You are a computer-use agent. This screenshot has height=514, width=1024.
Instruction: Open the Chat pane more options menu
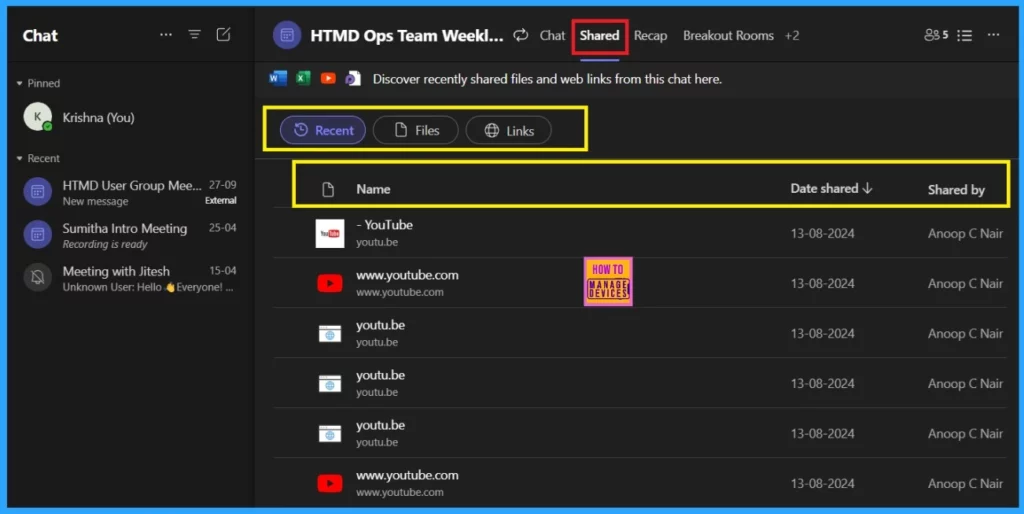click(166, 35)
